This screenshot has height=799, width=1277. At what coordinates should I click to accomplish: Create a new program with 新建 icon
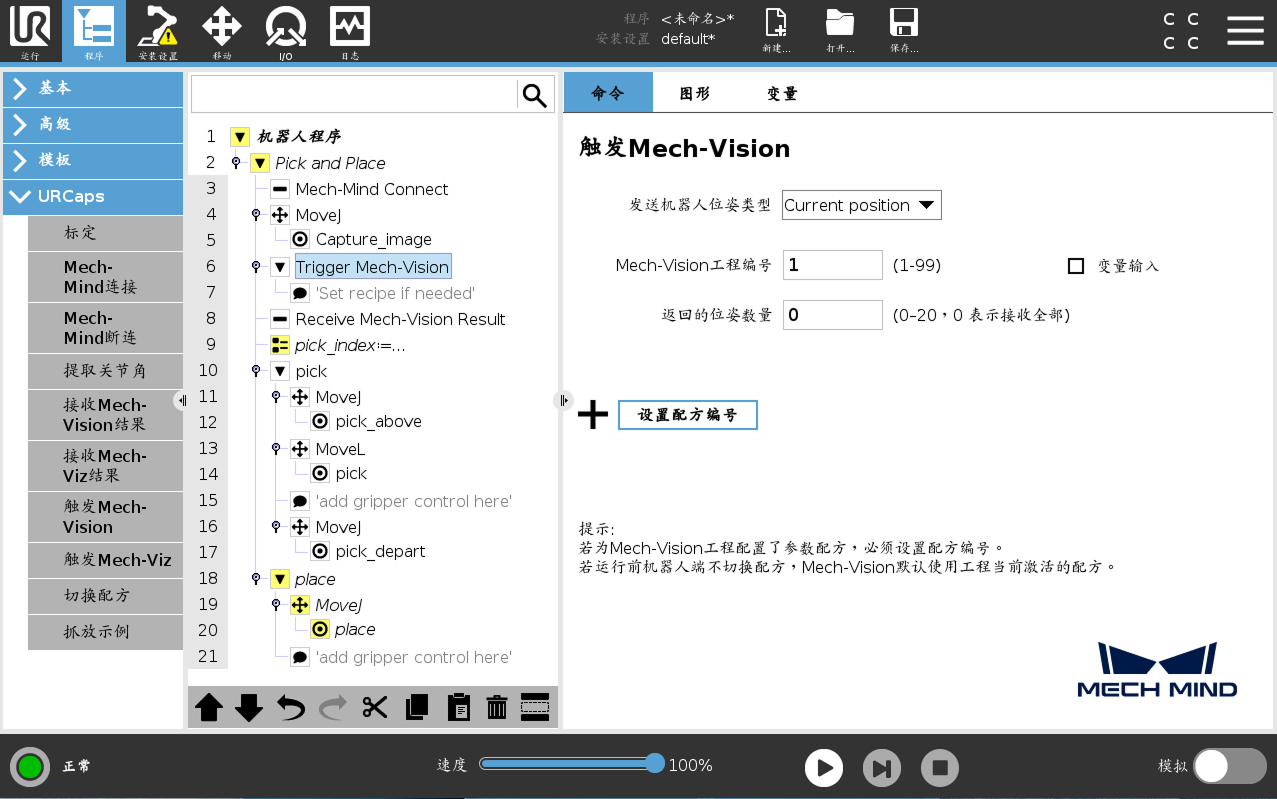775,31
